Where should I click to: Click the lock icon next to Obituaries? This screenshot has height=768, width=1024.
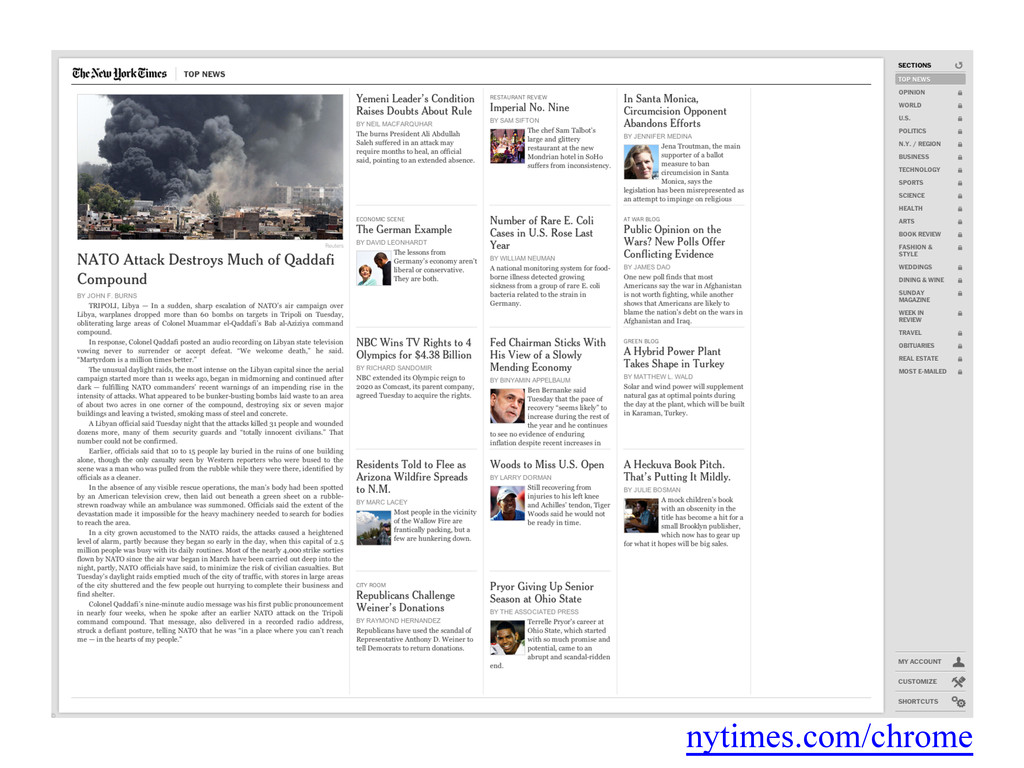tap(960, 346)
